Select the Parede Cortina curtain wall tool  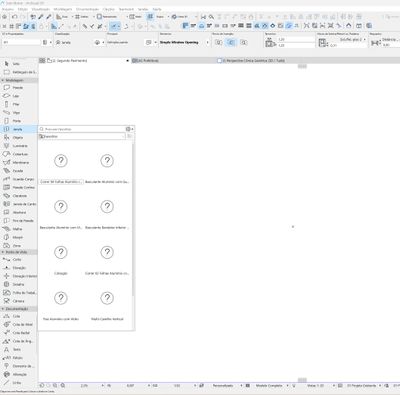18,188
